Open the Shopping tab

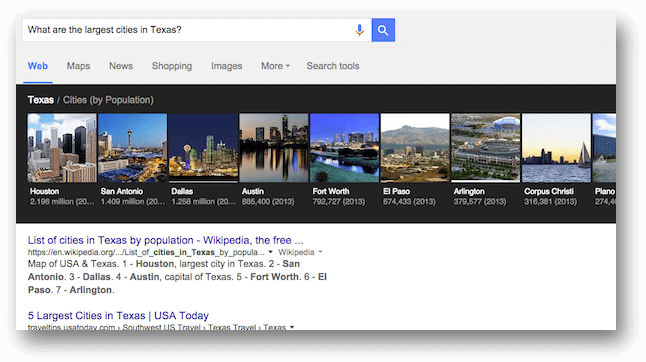tap(172, 66)
